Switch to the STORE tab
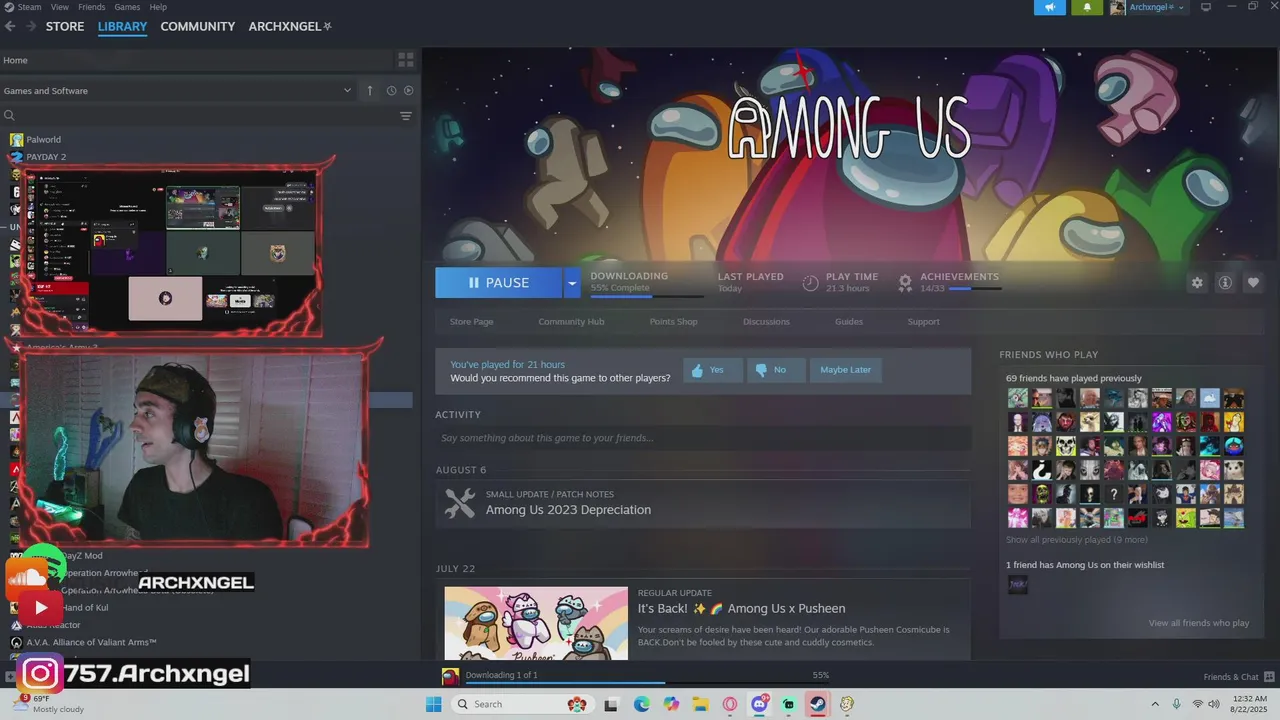The width and height of the screenshot is (1280, 720). point(65,26)
